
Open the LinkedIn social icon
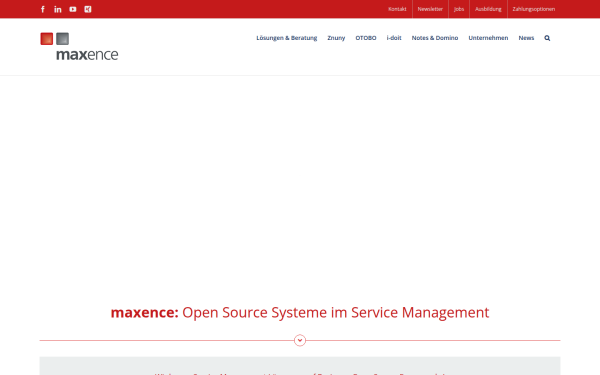tap(58, 9)
